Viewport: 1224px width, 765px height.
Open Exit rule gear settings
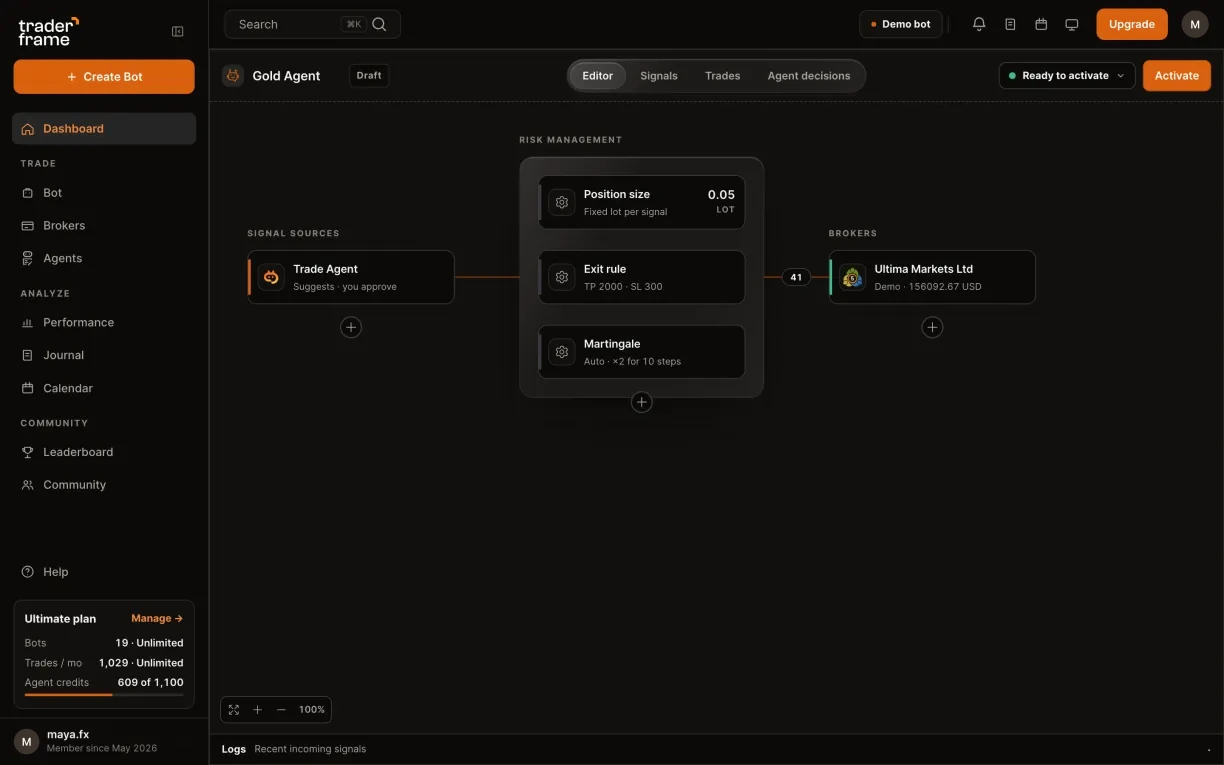pyautogui.click(x=562, y=277)
